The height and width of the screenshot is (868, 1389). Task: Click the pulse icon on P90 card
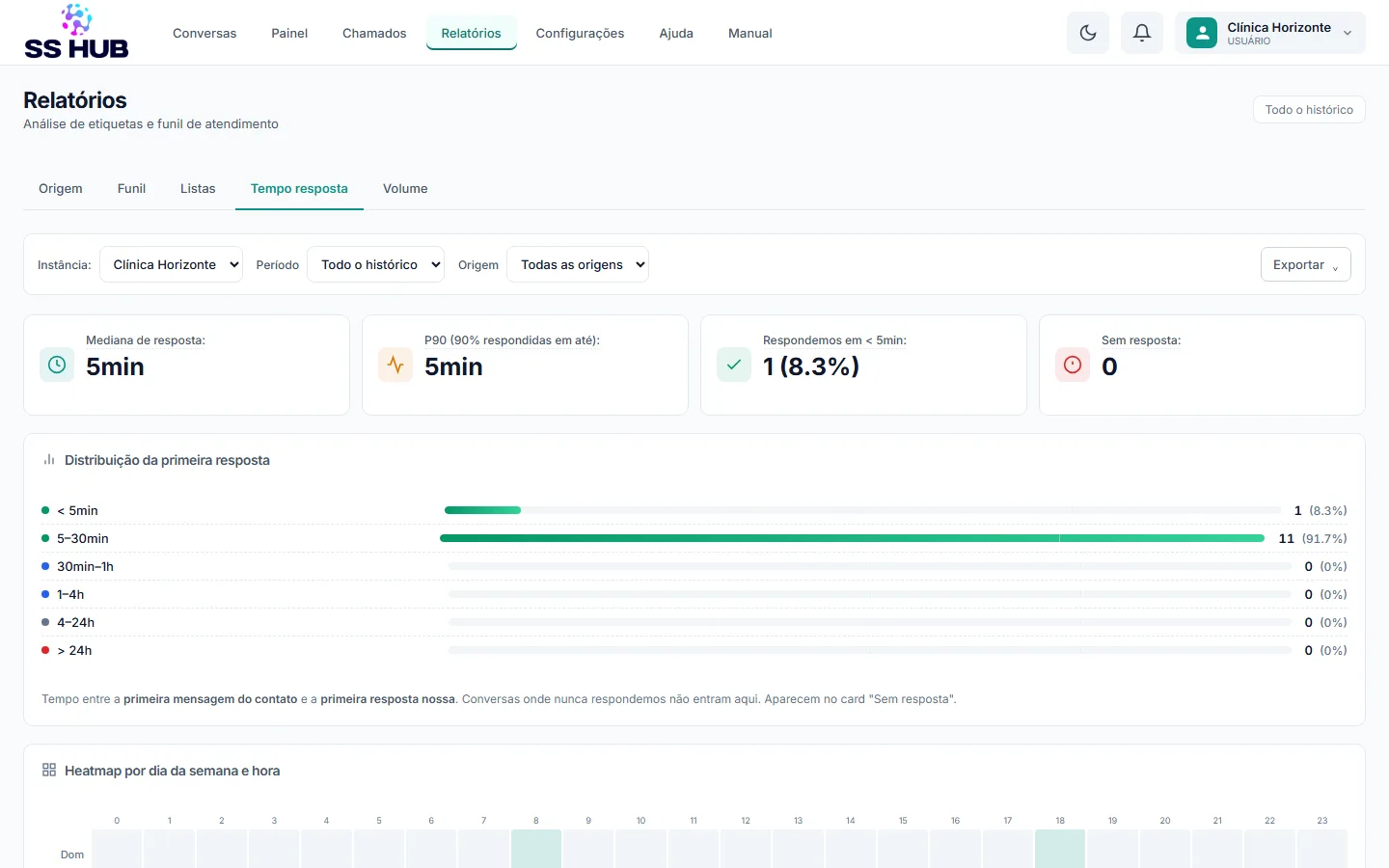pyautogui.click(x=395, y=365)
